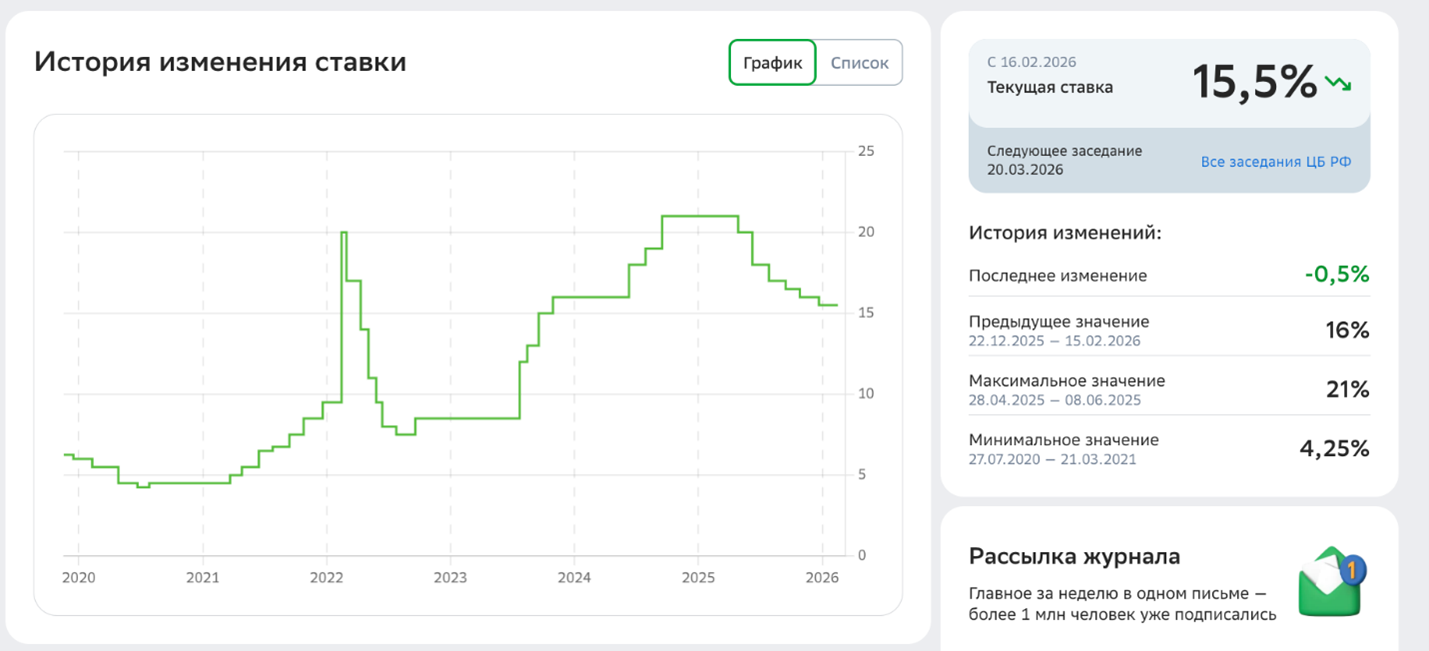1429x651 pixels.
Task: Select the Предыдущее значение row
Action: [x=1168, y=331]
